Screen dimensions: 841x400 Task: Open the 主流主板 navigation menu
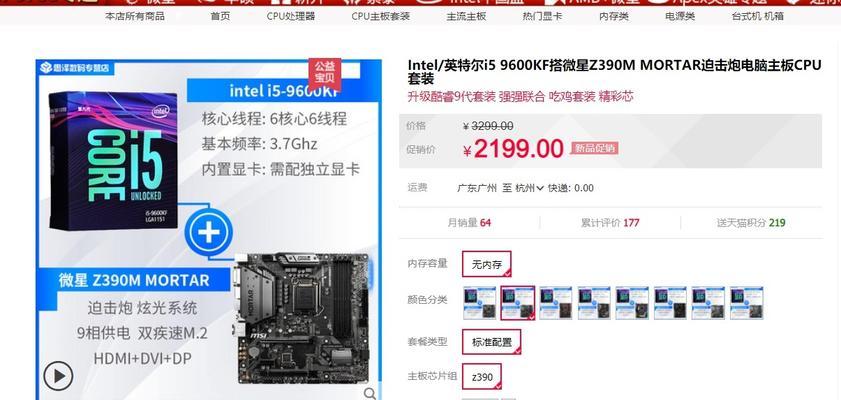pos(466,16)
